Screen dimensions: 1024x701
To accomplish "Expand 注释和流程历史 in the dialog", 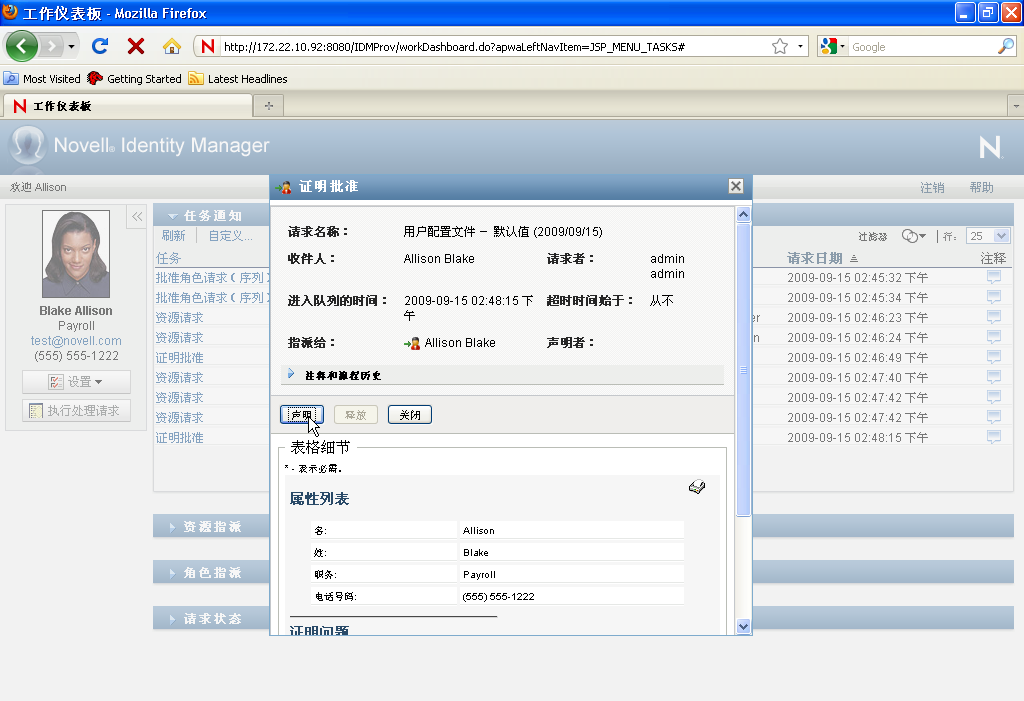I will click(x=291, y=374).
